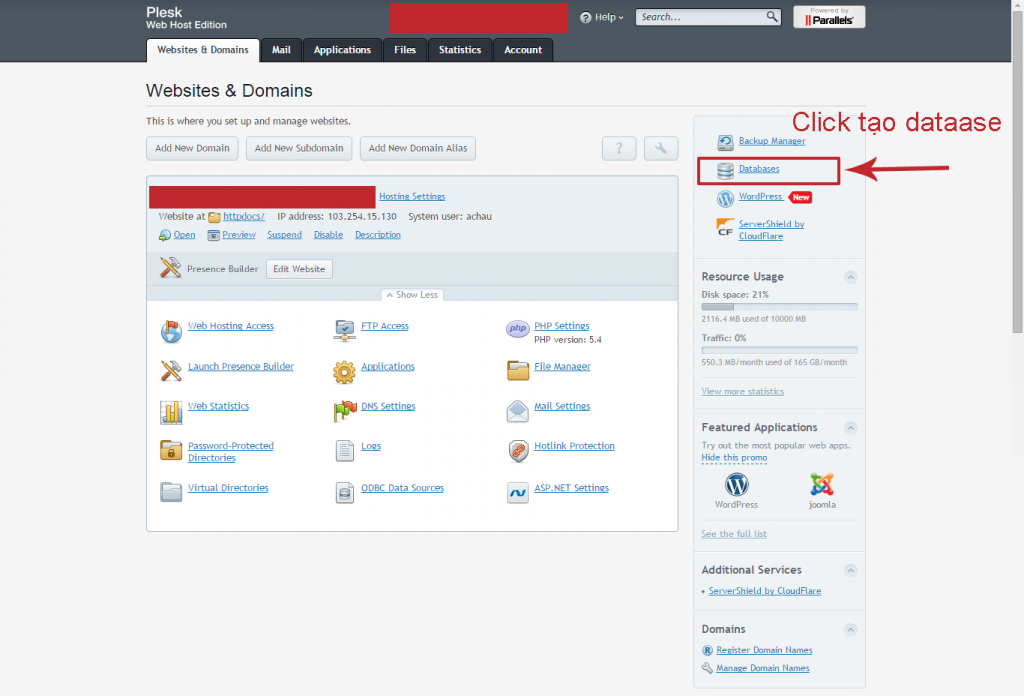Click Show Less to collapse tools
This screenshot has width=1024, height=696.
(412, 295)
